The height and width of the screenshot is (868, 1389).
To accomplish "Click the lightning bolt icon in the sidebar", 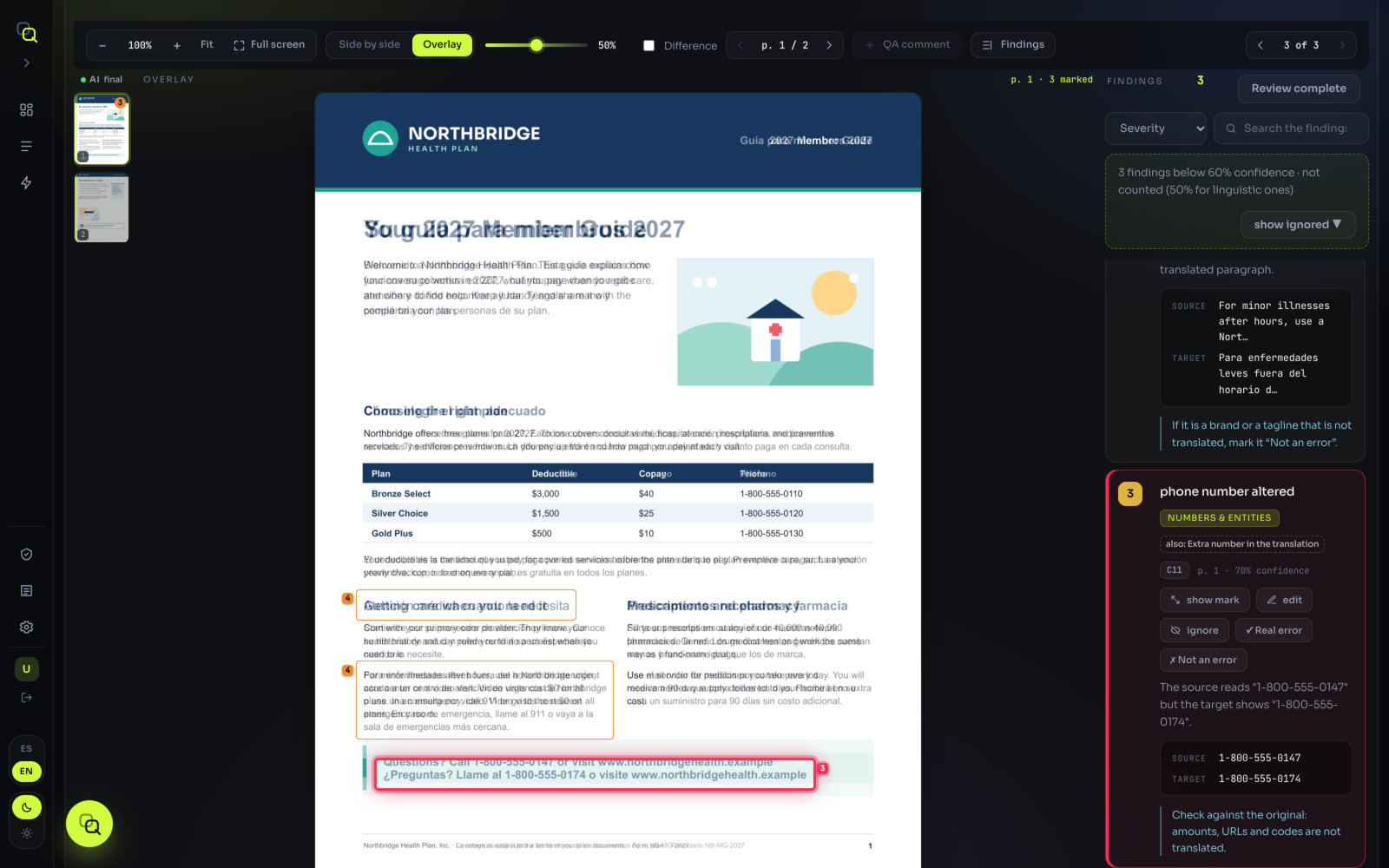I will pyautogui.click(x=27, y=182).
